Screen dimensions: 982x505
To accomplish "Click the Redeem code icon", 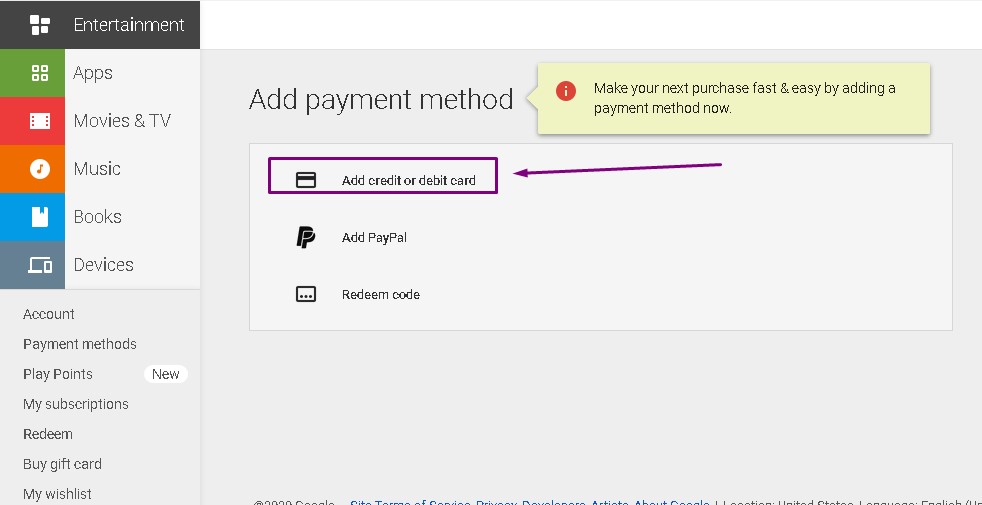I will click(x=306, y=294).
